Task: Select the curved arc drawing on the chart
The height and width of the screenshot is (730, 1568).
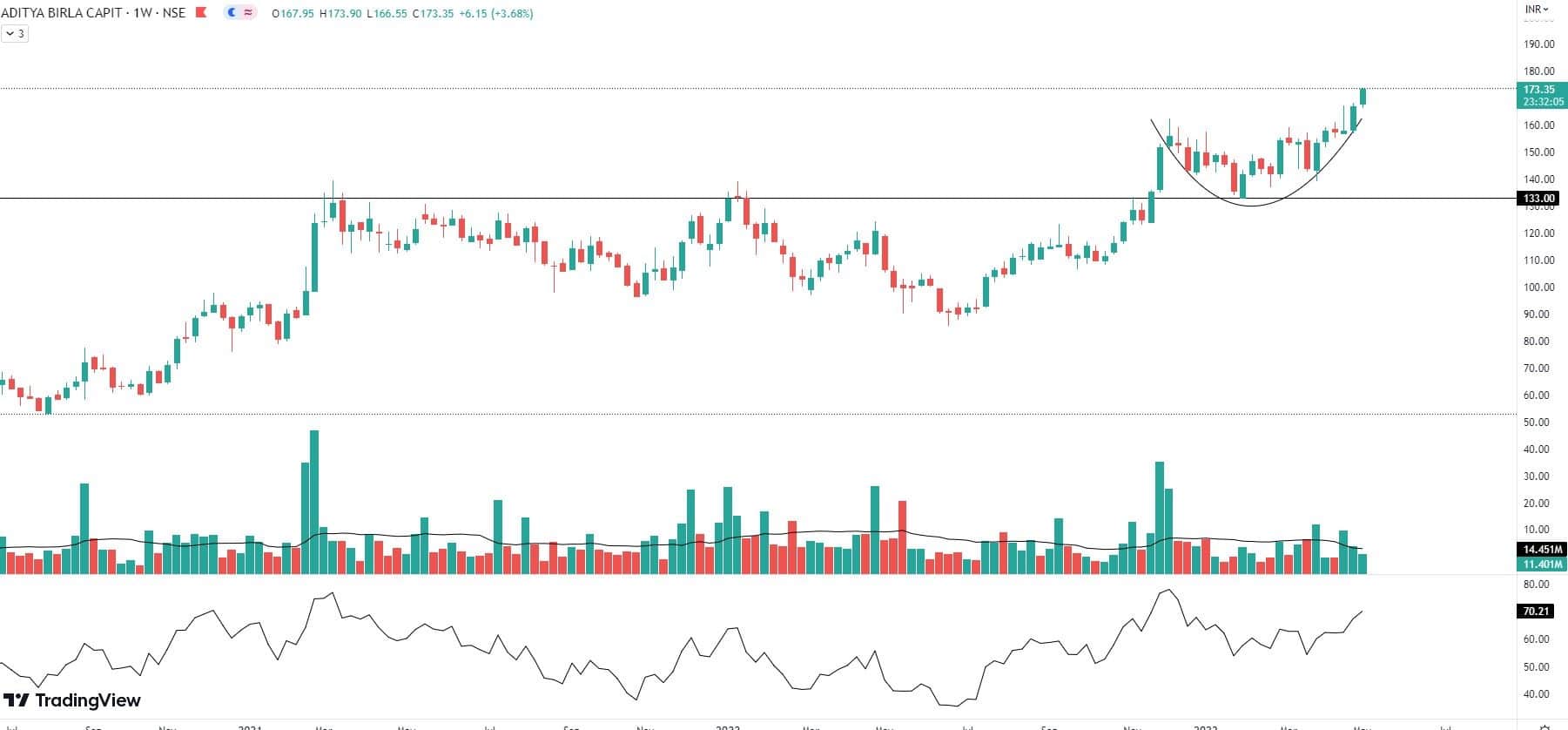Action: pyautogui.click(x=1251, y=205)
